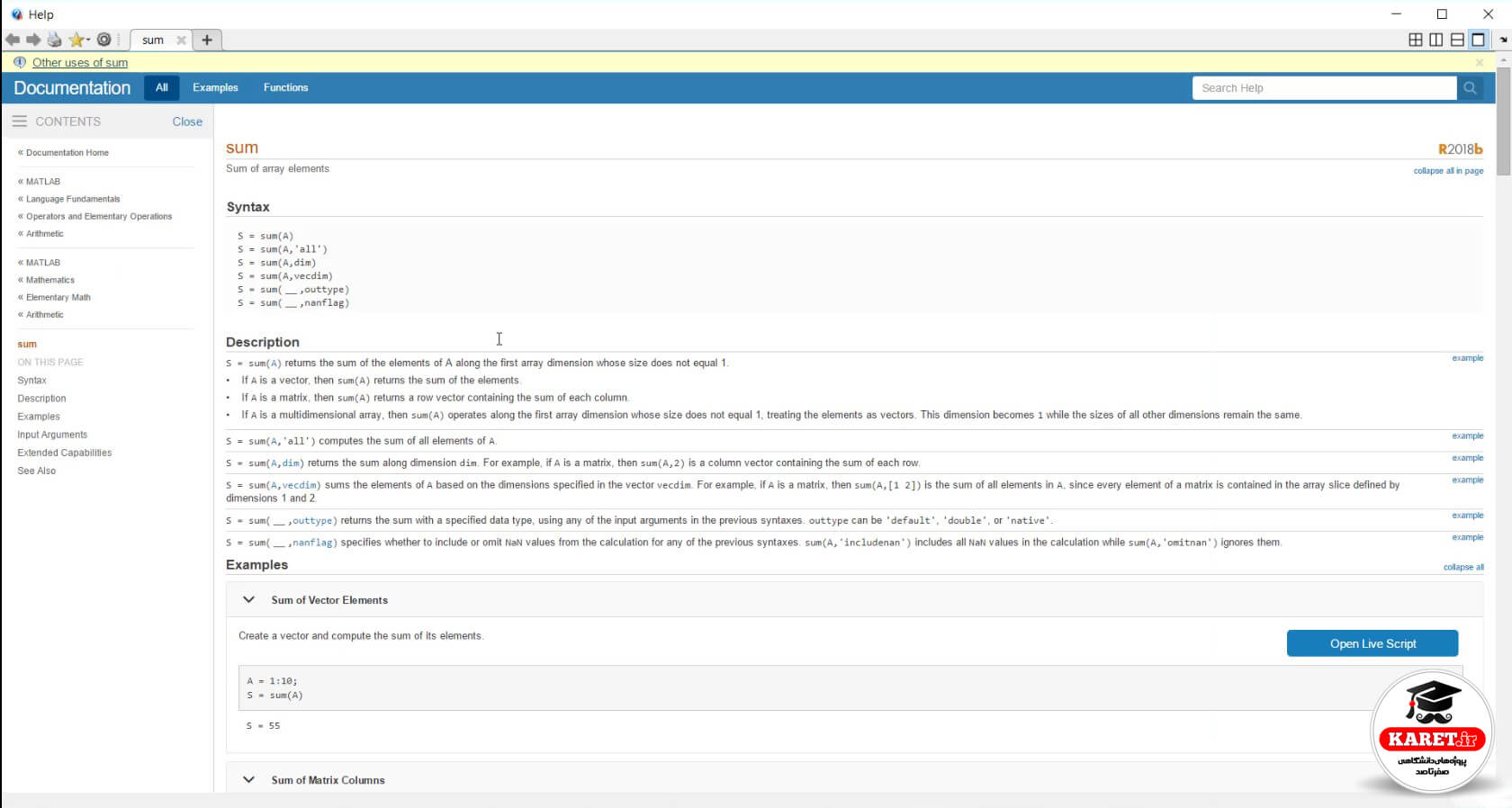Open the example link for the outtype syntax
This screenshot has width=1512, height=808.
click(x=1467, y=516)
